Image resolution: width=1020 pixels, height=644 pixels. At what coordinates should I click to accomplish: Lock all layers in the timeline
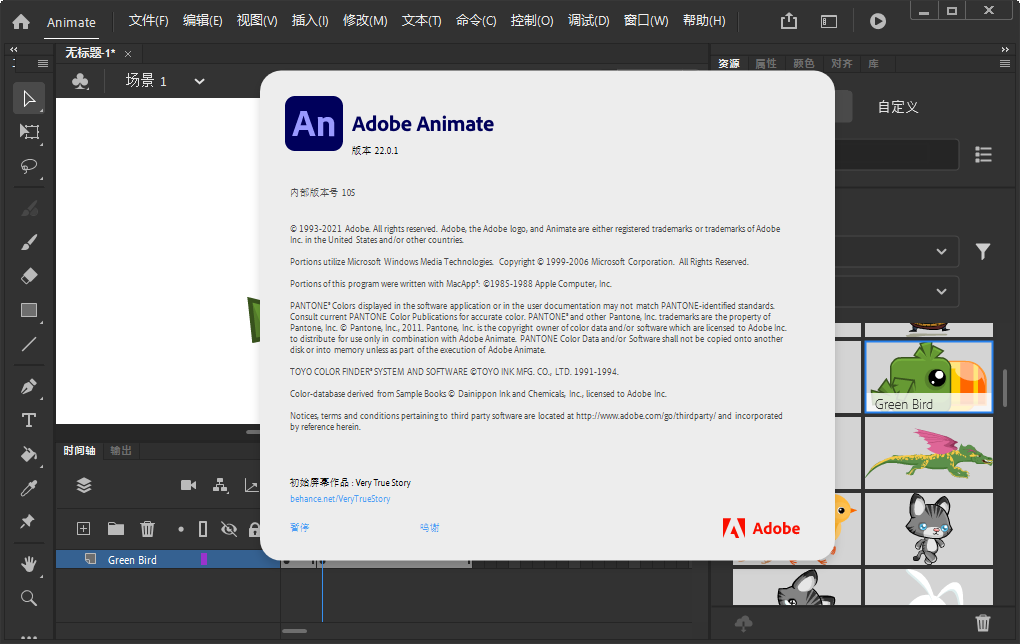click(x=255, y=529)
